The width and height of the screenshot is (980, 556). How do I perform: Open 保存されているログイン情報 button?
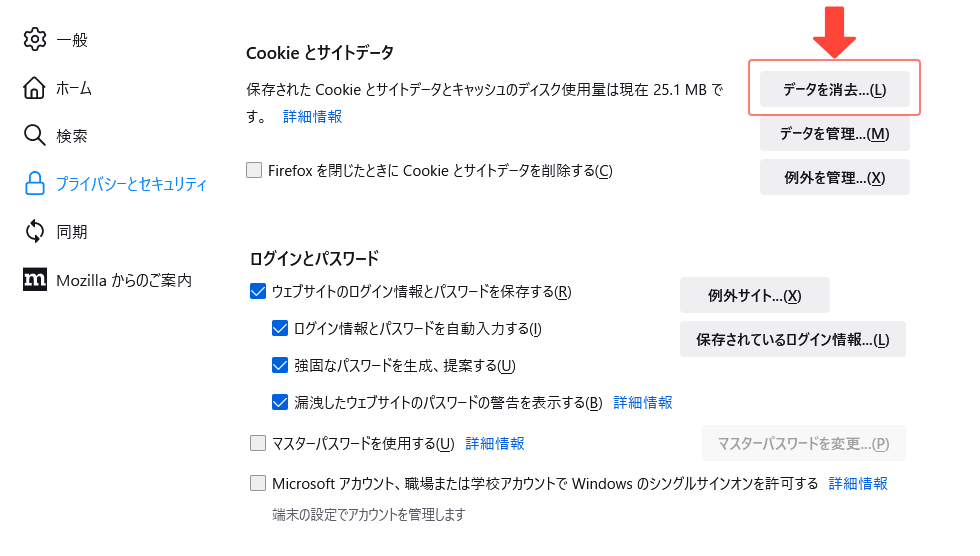click(792, 339)
